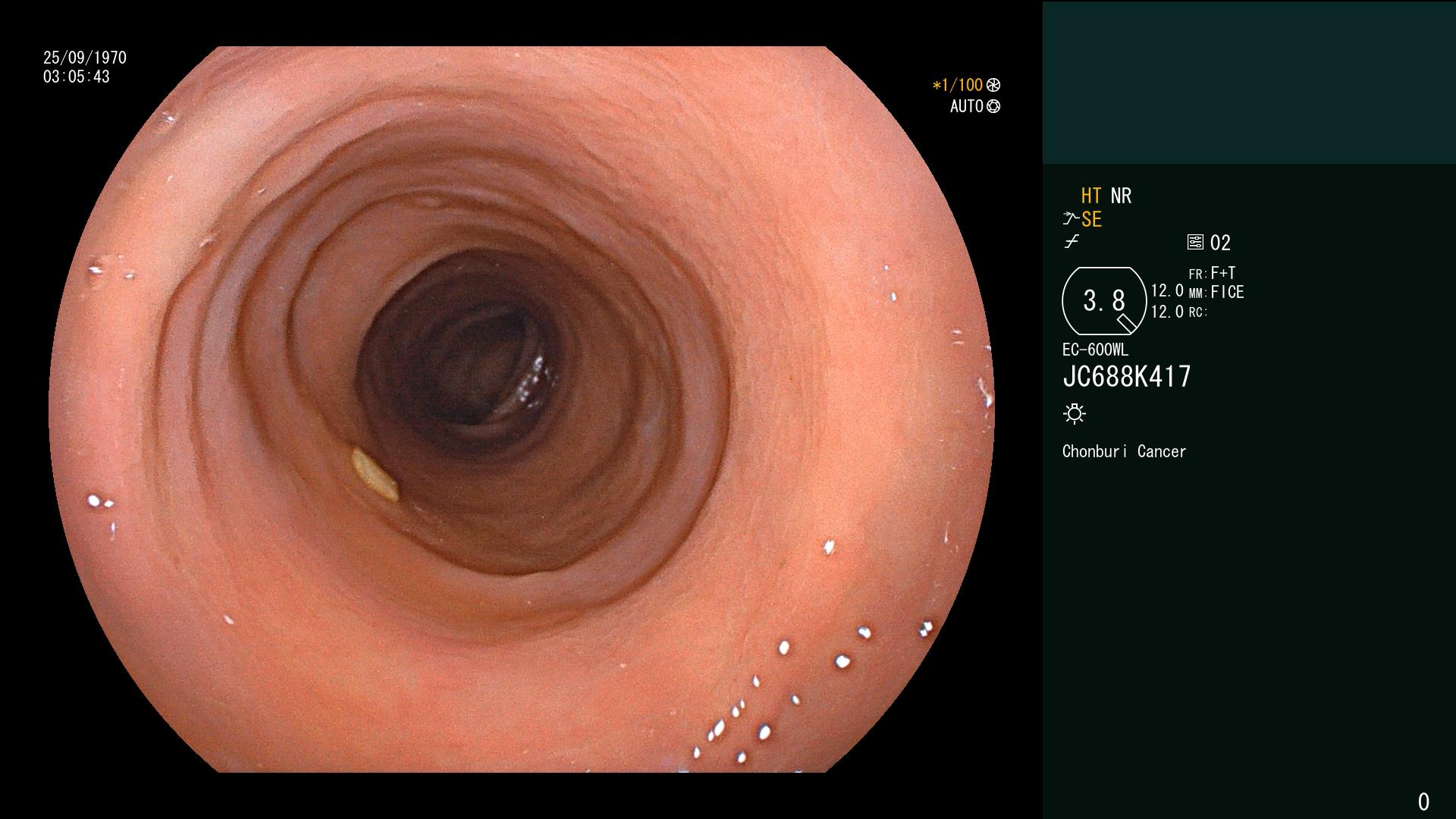Click the lower 12.0 value beside RC
The height and width of the screenshot is (819, 1456).
pyautogui.click(x=1167, y=312)
